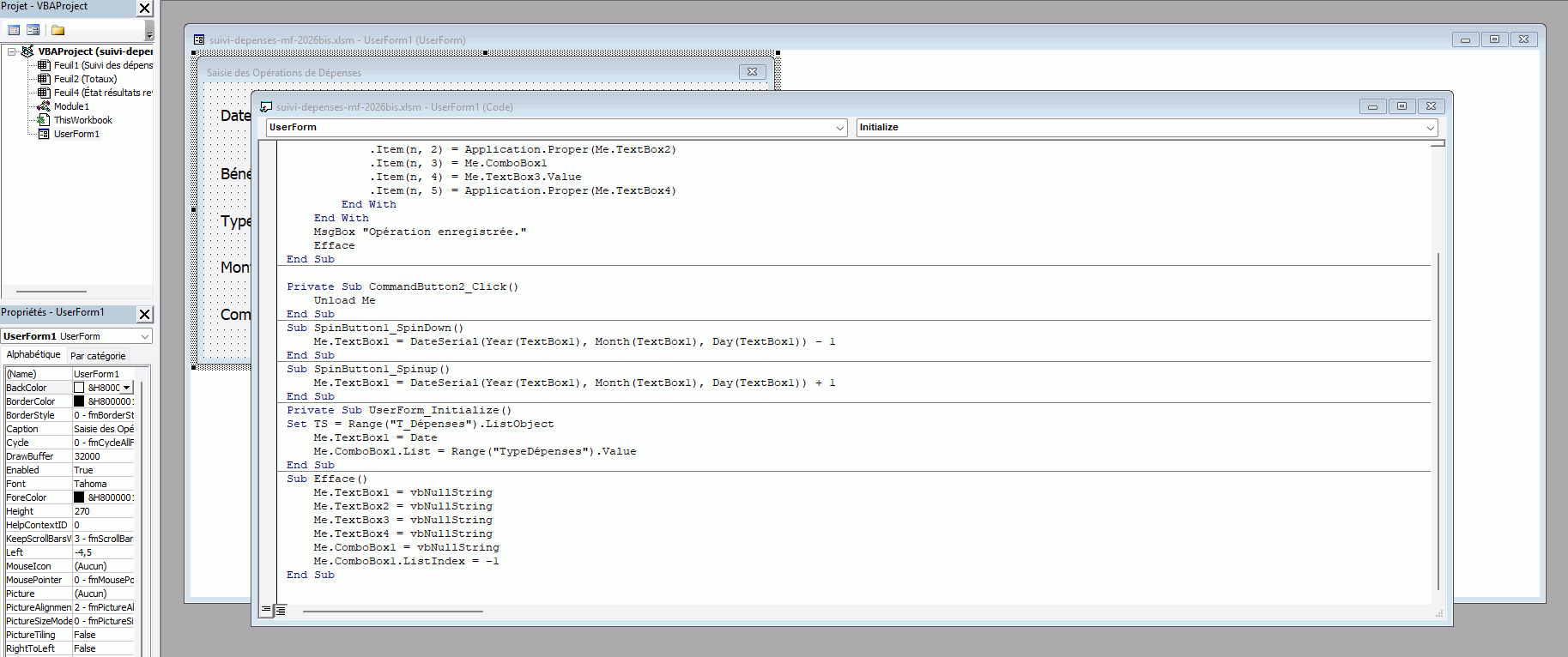Click the Caption property value field
1568x657 pixels.
pyautogui.click(x=103, y=429)
